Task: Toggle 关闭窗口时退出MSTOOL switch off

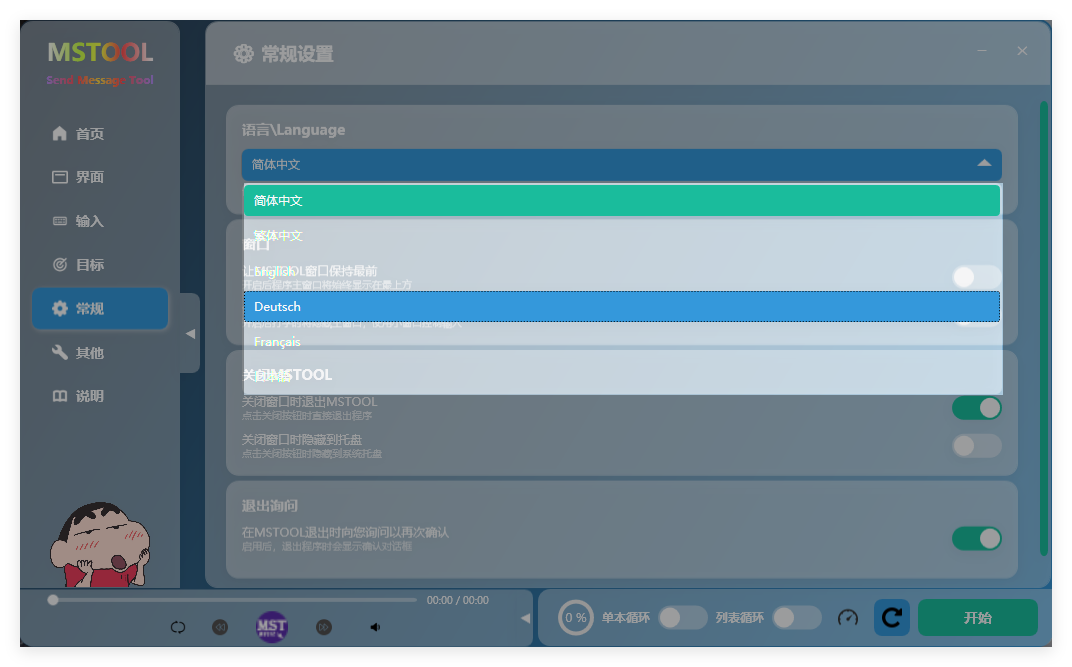Action: point(976,408)
